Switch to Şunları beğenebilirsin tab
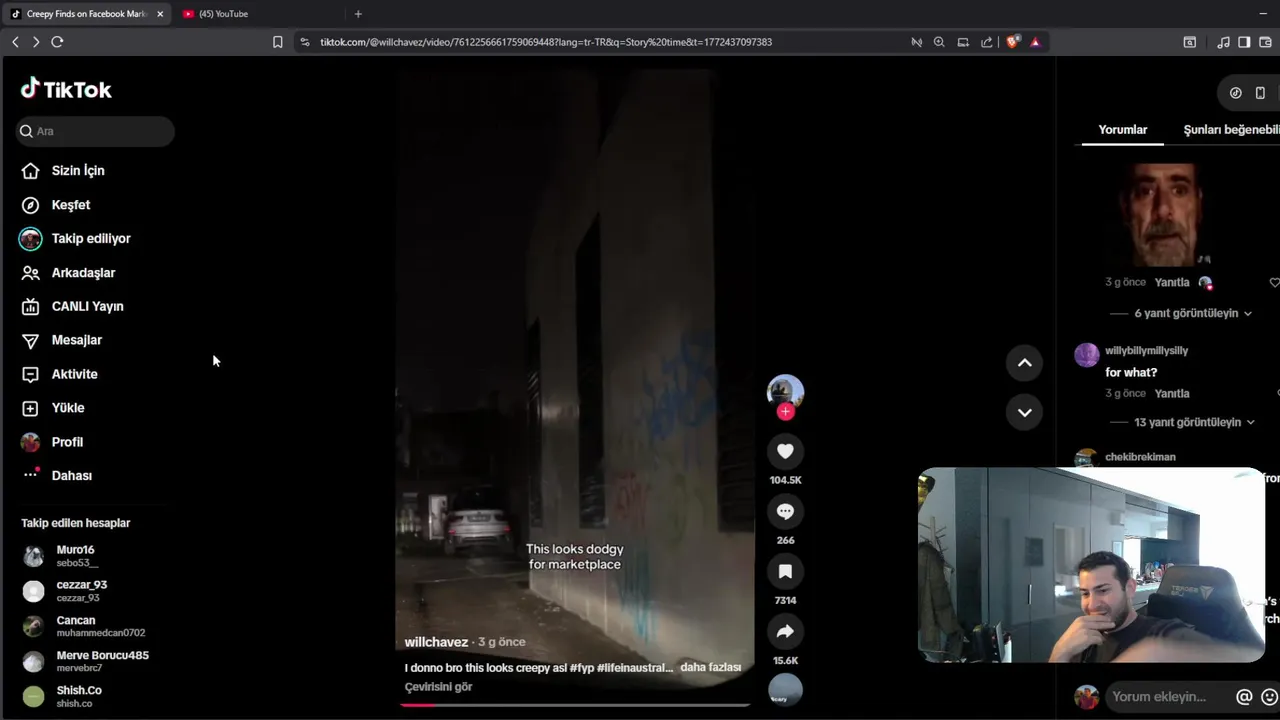The height and width of the screenshot is (720, 1280). [x=1231, y=130]
